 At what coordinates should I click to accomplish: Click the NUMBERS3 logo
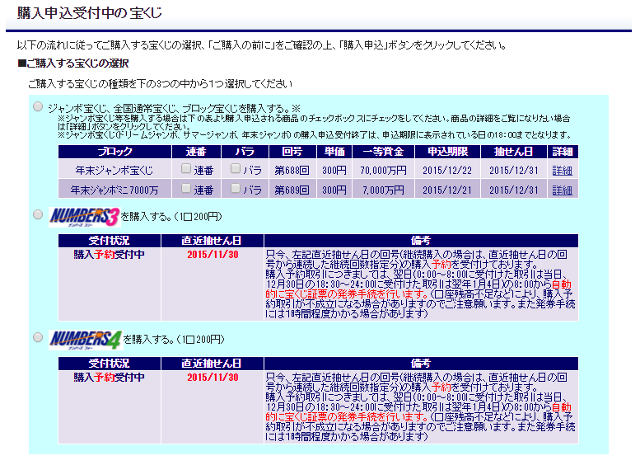[x=84, y=217]
